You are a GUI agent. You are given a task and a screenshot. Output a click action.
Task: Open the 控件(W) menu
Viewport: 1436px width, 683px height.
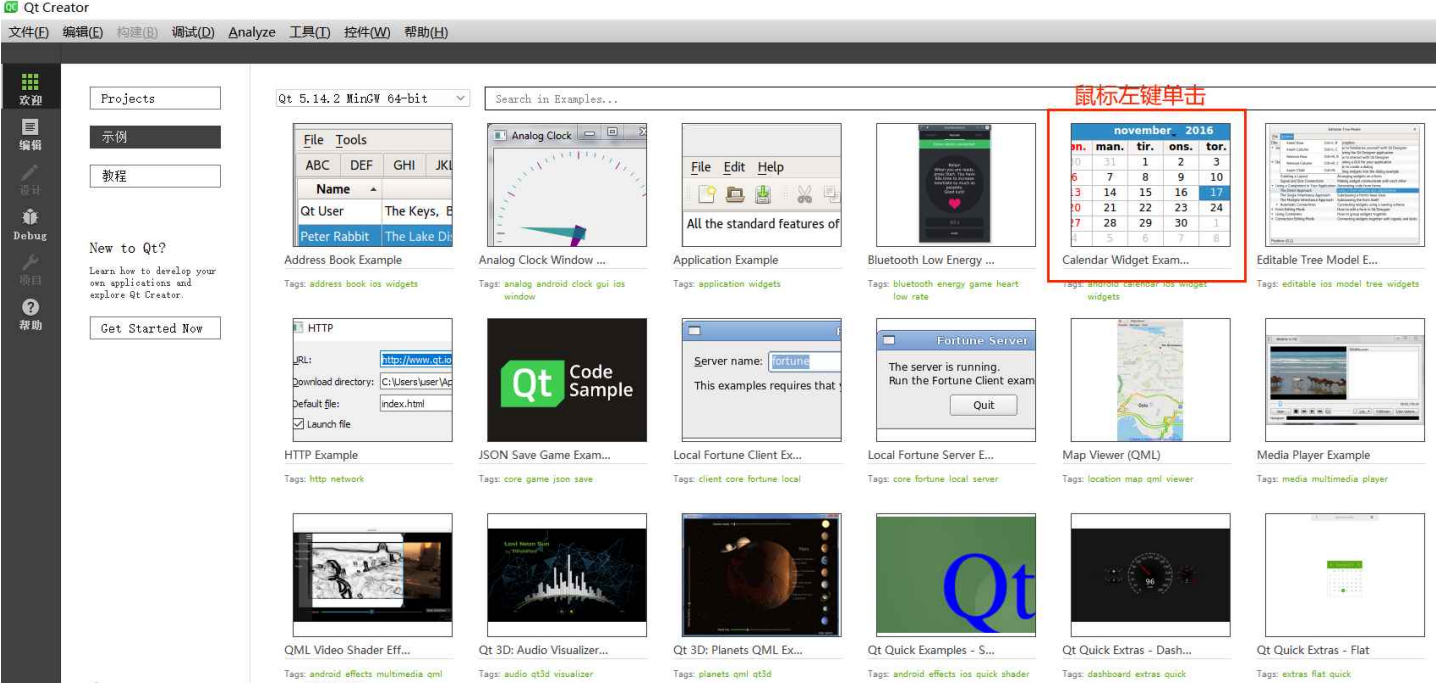(367, 32)
